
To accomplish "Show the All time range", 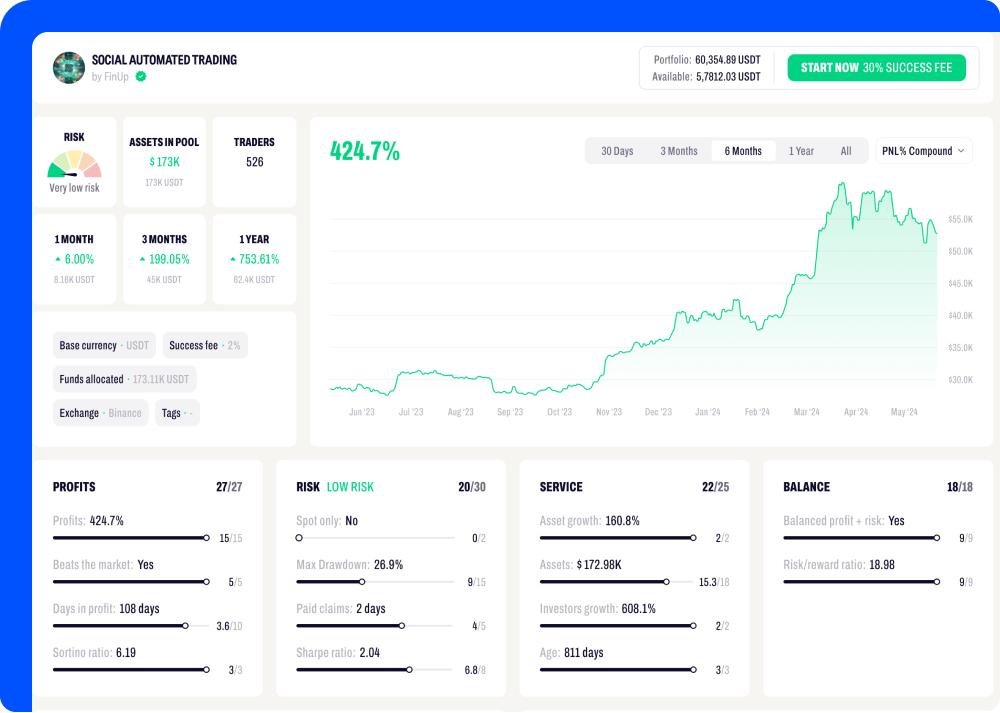I will (x=846, y=151).
